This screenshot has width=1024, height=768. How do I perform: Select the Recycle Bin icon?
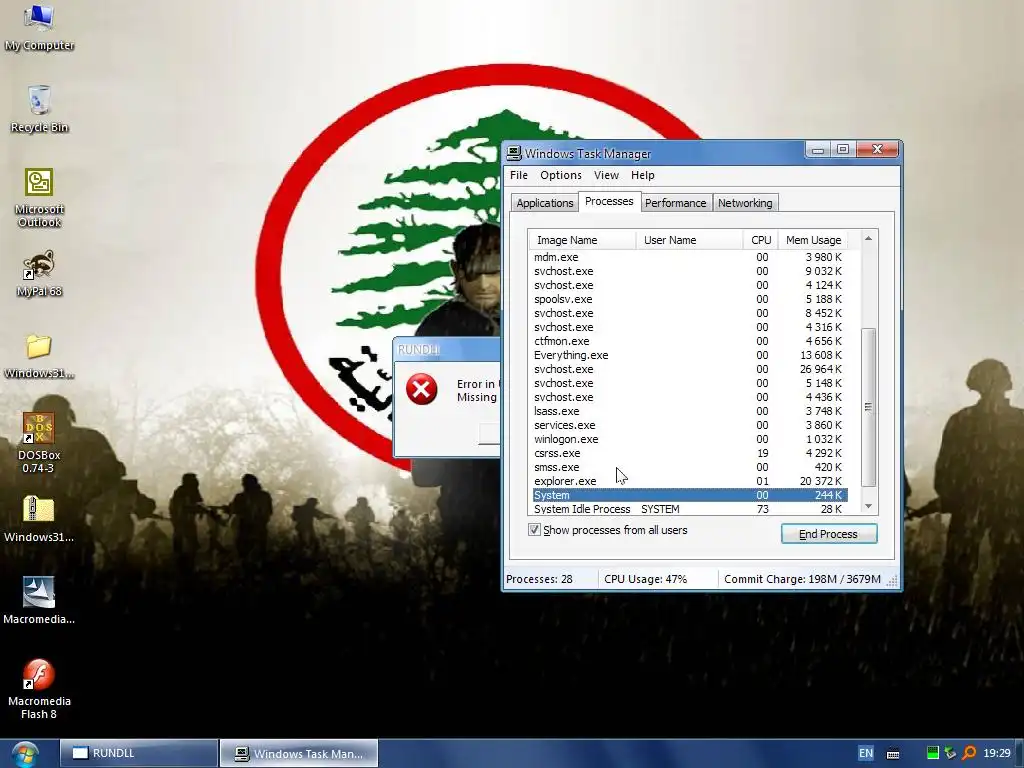pos(39,109)
